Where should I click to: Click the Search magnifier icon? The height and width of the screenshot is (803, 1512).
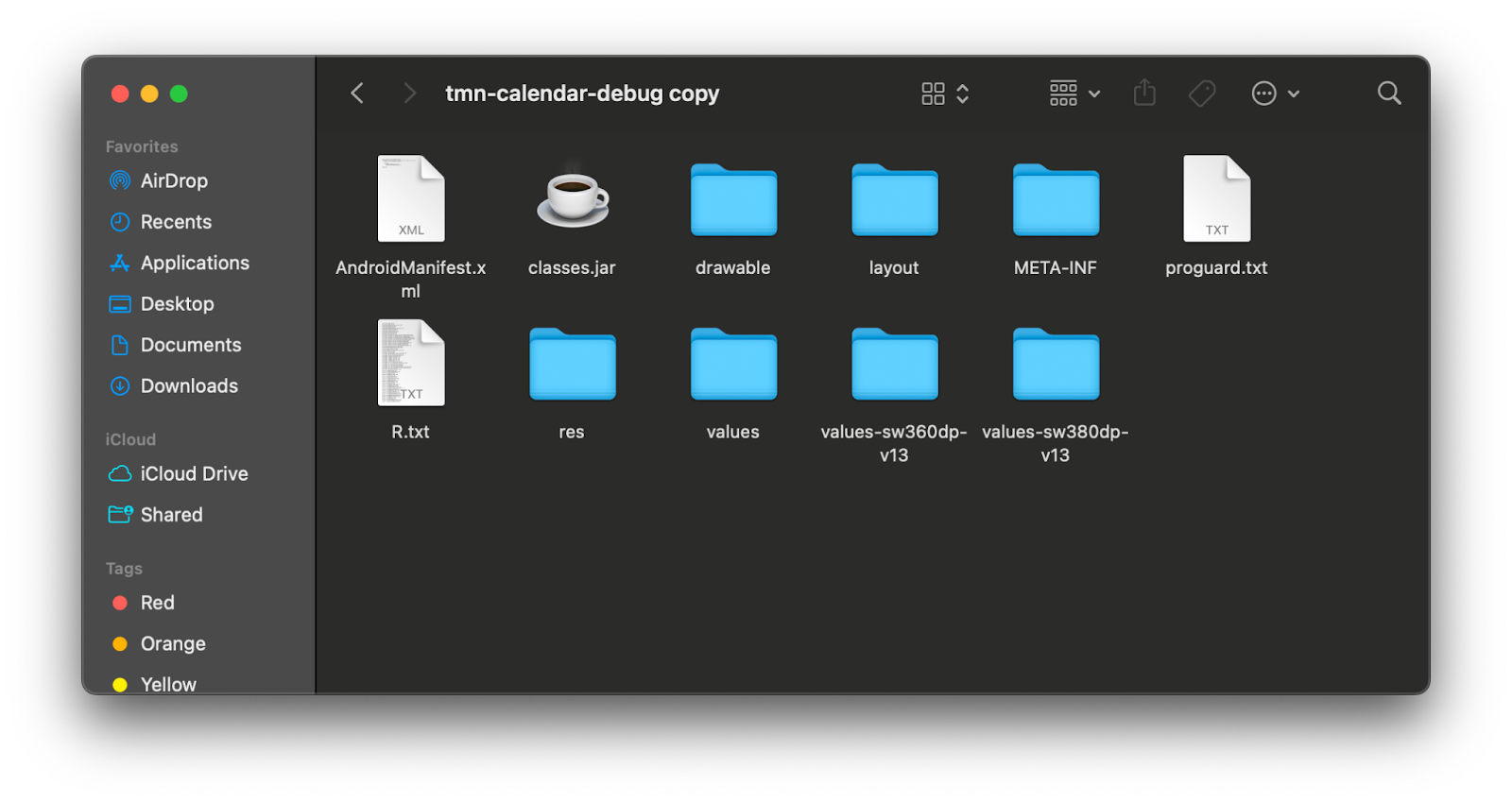click(x=1389, y=93)
